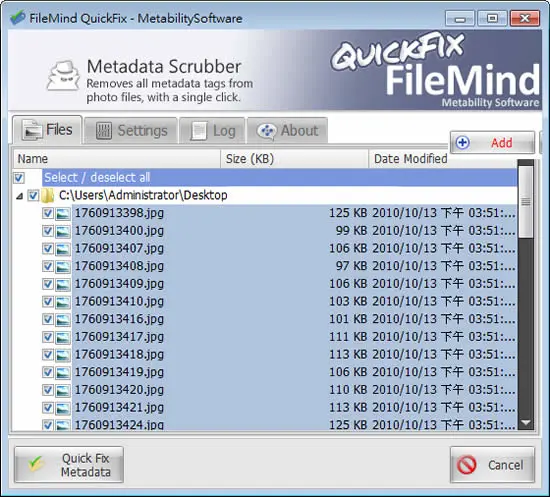Click image icon of 1760913416.jpg
The width and height of the screenshot is (550, 497).
pyautogui.click(x=63, y=320)
